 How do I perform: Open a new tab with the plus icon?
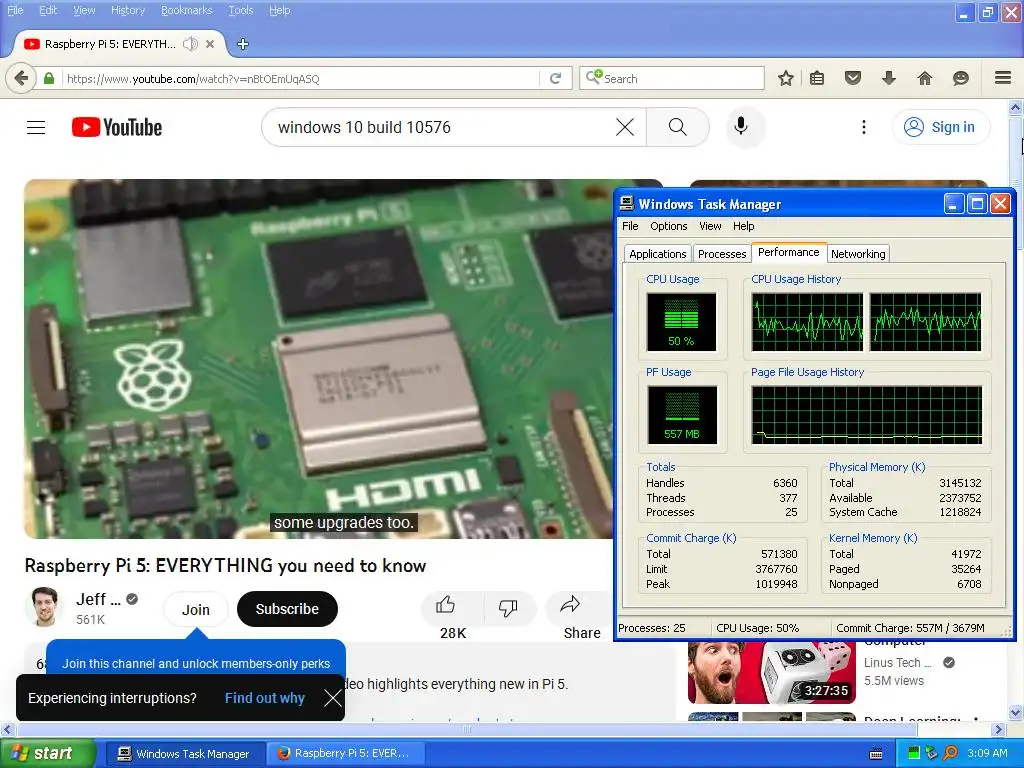[x=242, y=44]
